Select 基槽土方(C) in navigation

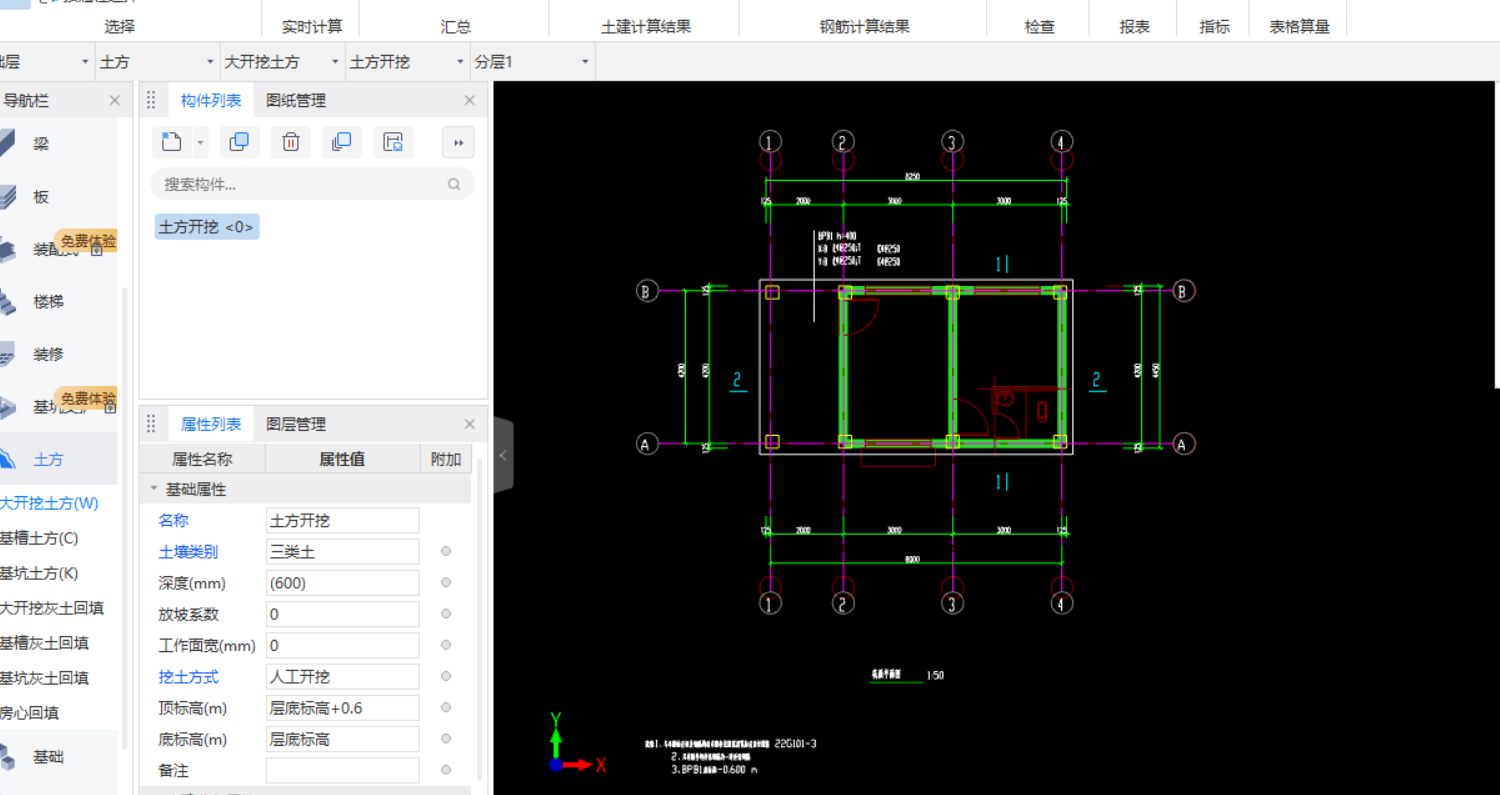click(39, 538)
